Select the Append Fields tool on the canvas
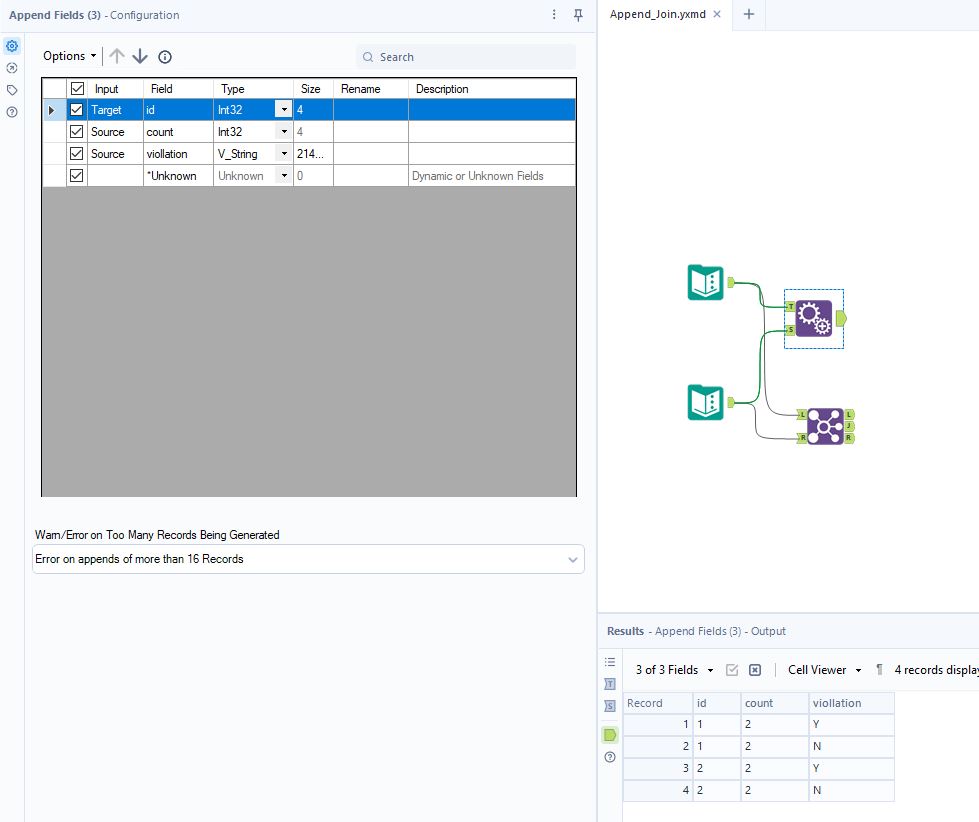This screenshot has height=822, width=979. point(814,318)
